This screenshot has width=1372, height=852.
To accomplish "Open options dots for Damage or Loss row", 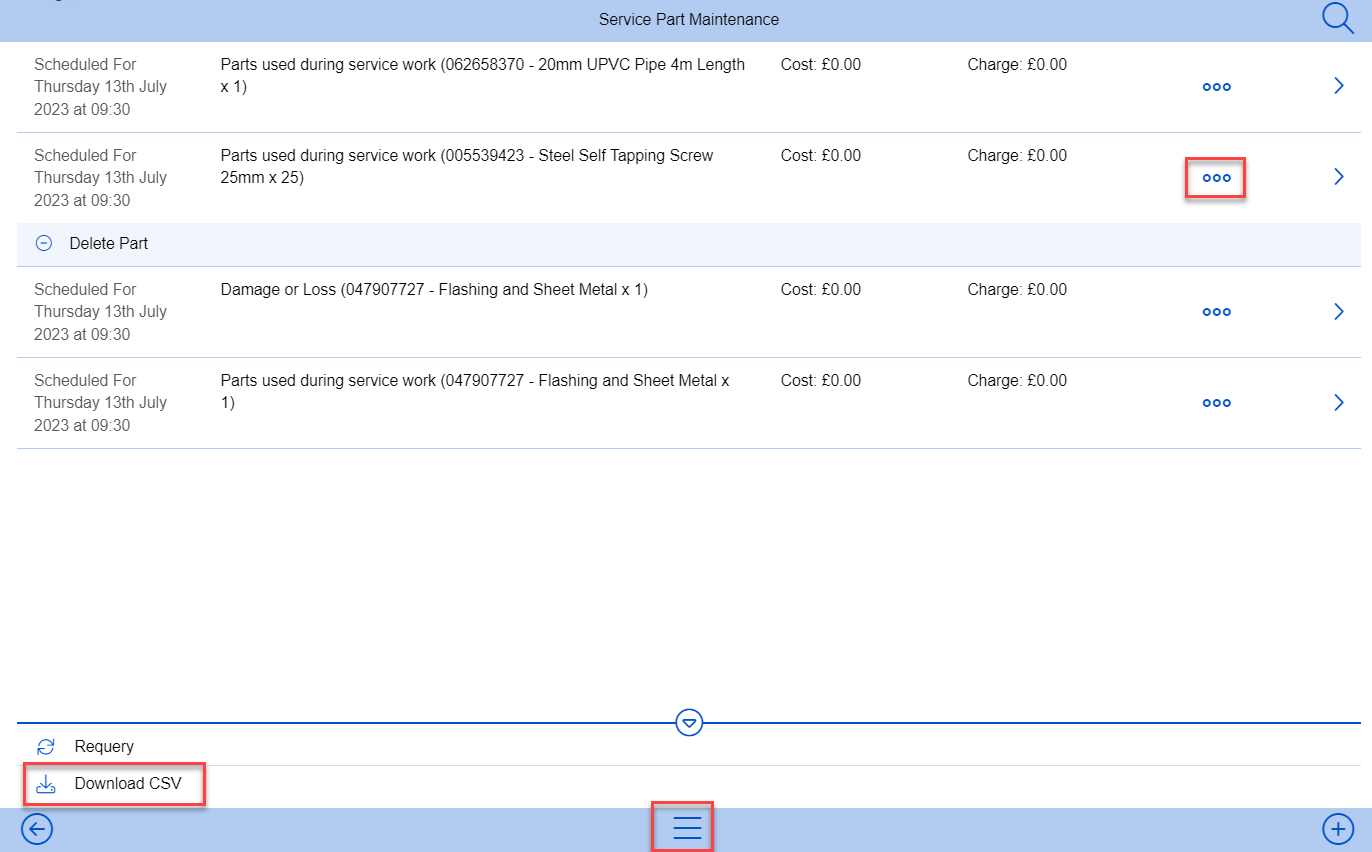I will [1216, 312].
